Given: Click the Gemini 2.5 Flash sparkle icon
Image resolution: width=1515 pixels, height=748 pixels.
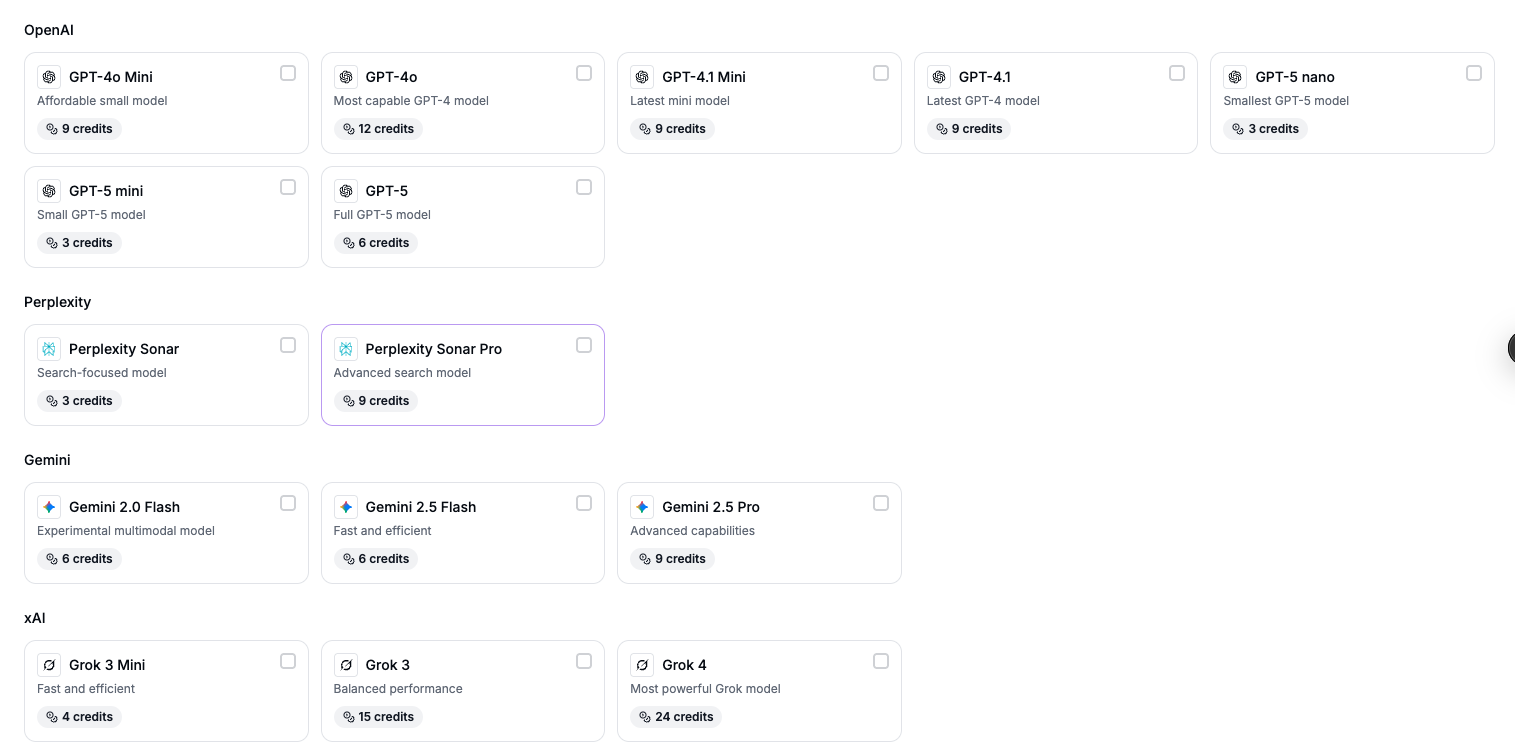Looking at the screenshot, I should coord(346,507).
